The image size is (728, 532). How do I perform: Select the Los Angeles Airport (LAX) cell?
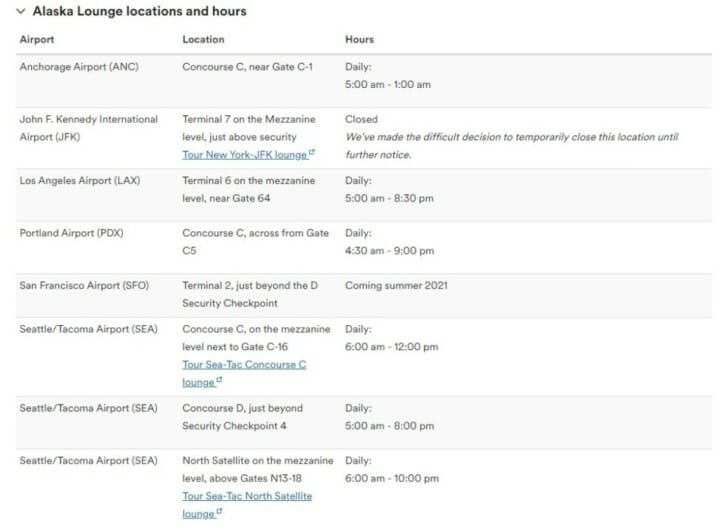point(82,180)
